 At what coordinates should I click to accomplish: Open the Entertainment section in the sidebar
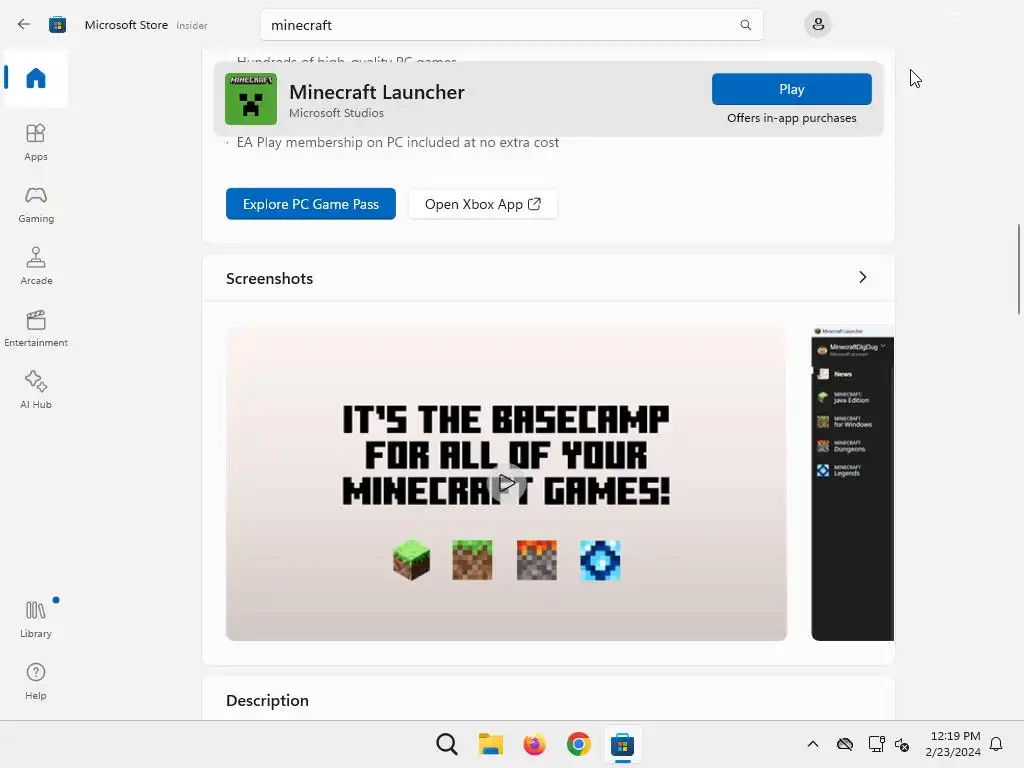pyautogui.click(x=36, y=328)
